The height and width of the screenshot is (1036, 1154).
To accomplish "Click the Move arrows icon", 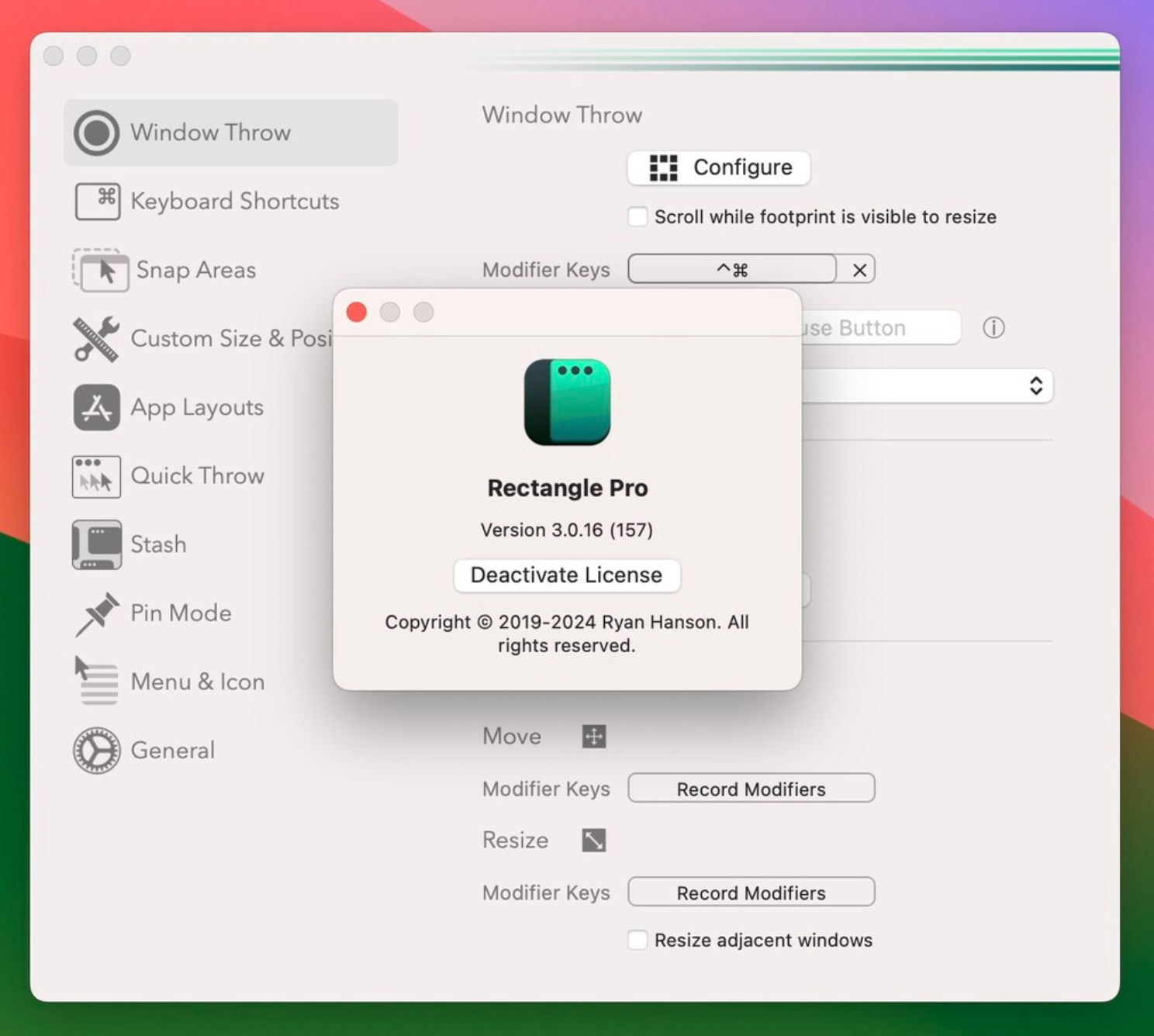I will (594, 736).
